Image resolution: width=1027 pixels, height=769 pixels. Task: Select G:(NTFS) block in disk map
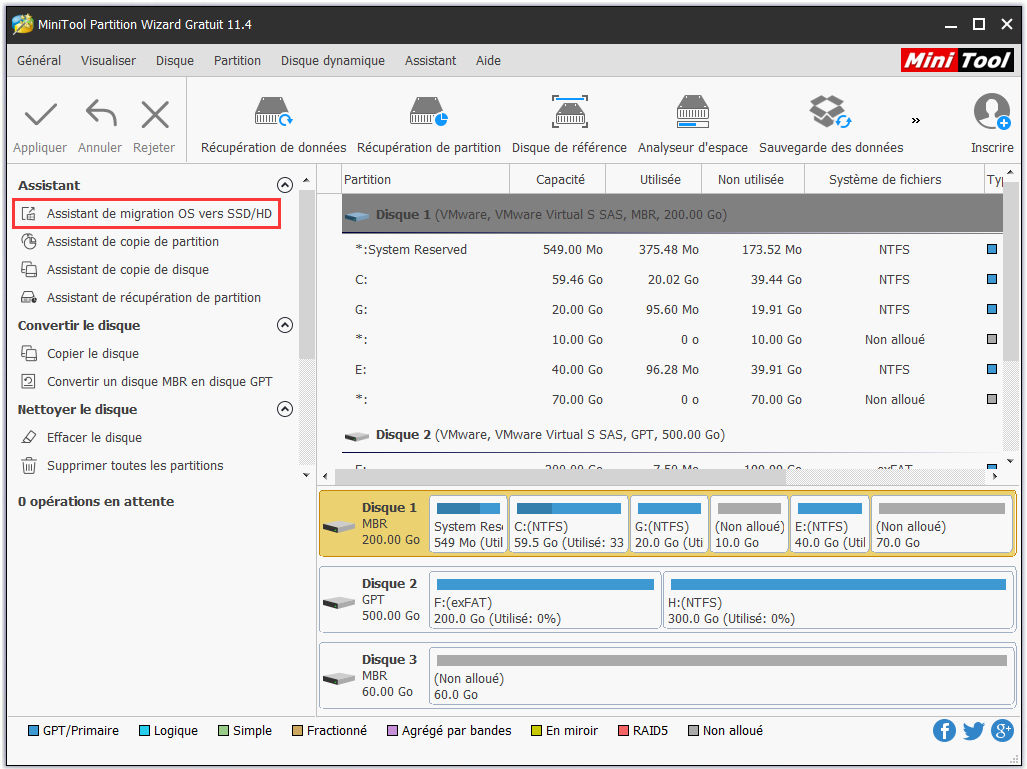pyautogui.click(x=669, y=525)
